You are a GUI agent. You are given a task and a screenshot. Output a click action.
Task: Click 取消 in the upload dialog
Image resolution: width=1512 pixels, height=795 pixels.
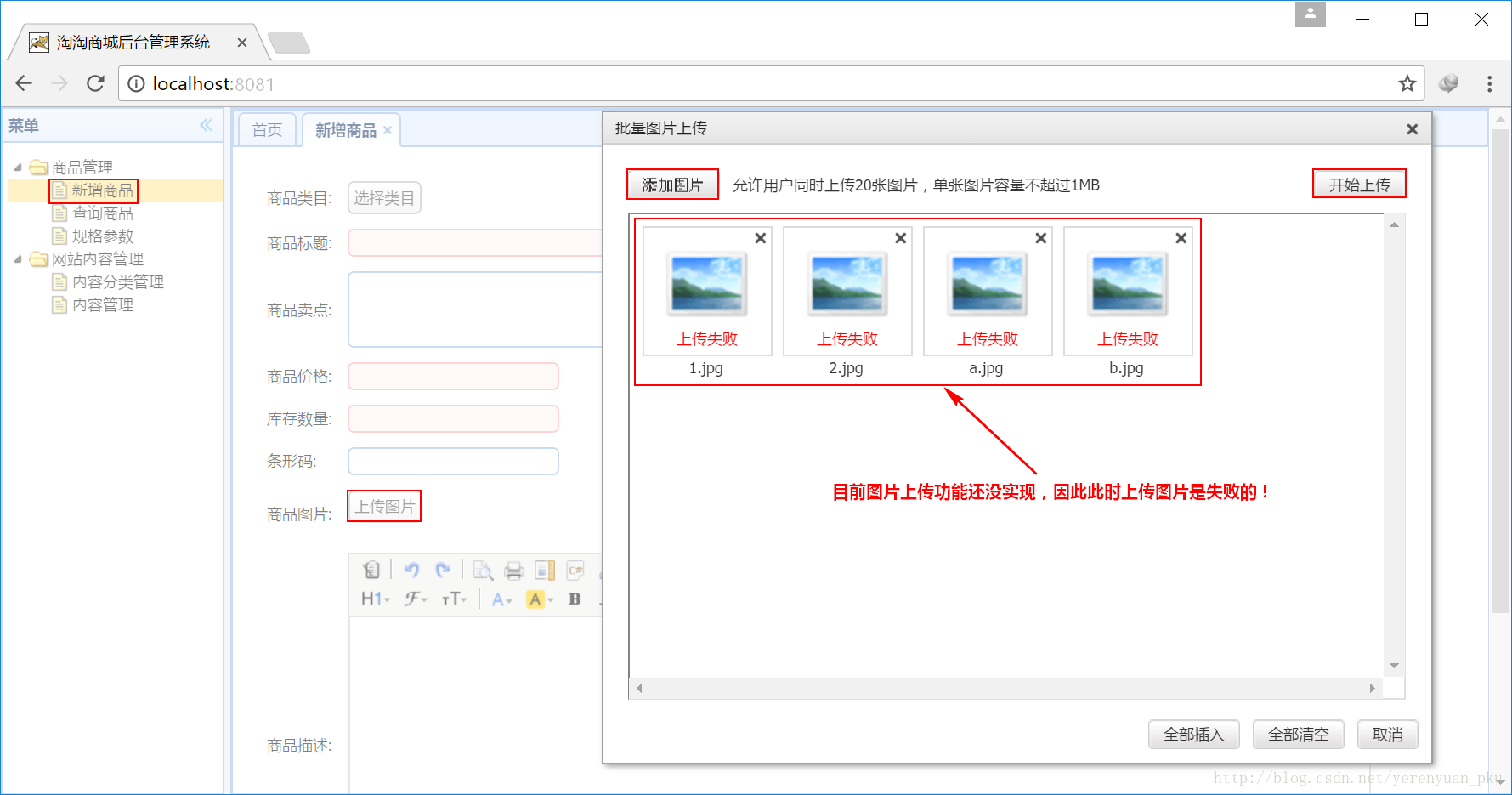click(x=1388, y=735)
